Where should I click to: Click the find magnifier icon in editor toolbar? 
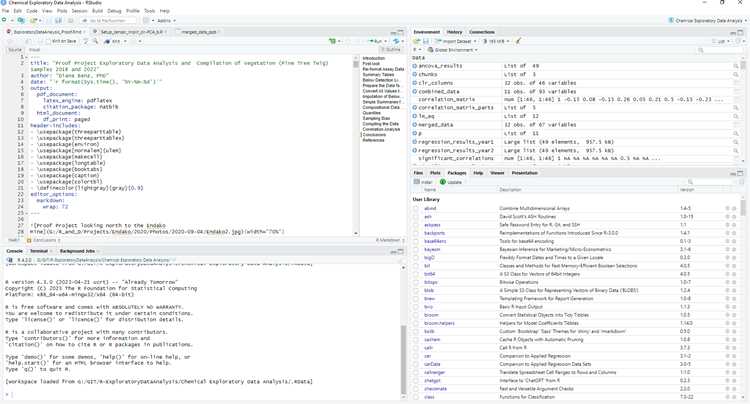(x=95, y=41)
